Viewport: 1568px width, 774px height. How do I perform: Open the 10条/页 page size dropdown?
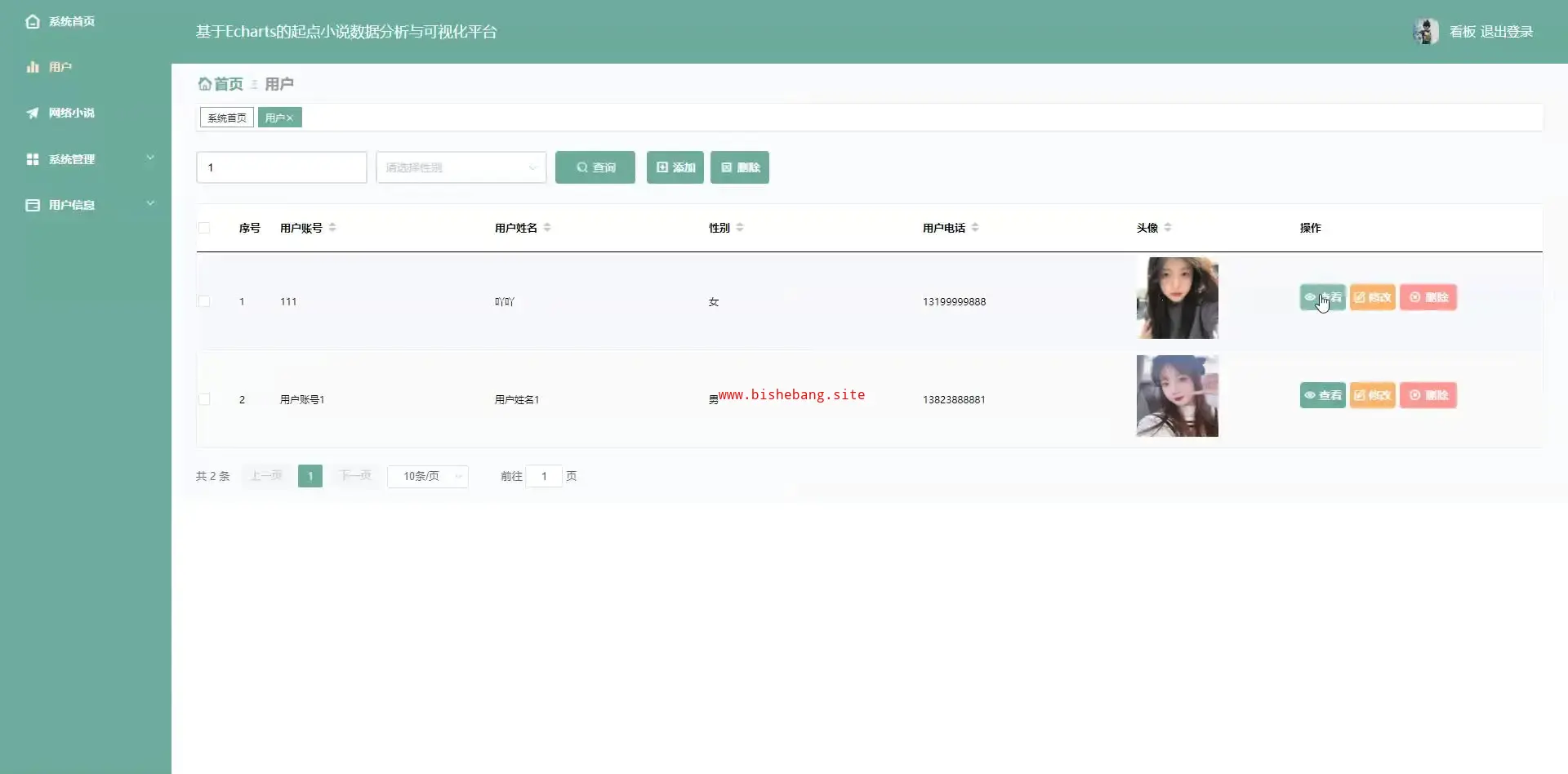tap(428, 476)
